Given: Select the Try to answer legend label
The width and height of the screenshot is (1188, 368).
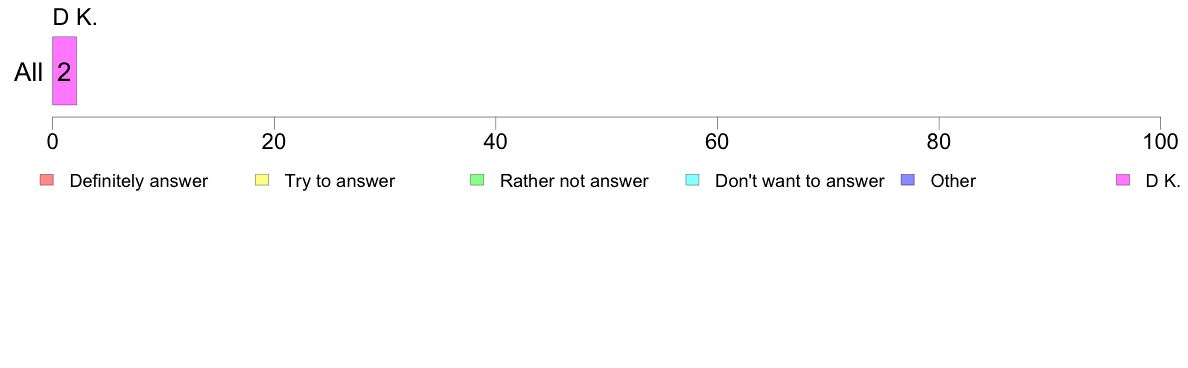Looking at the screenshot, I should pyautogui.click(x=339, y=181).
